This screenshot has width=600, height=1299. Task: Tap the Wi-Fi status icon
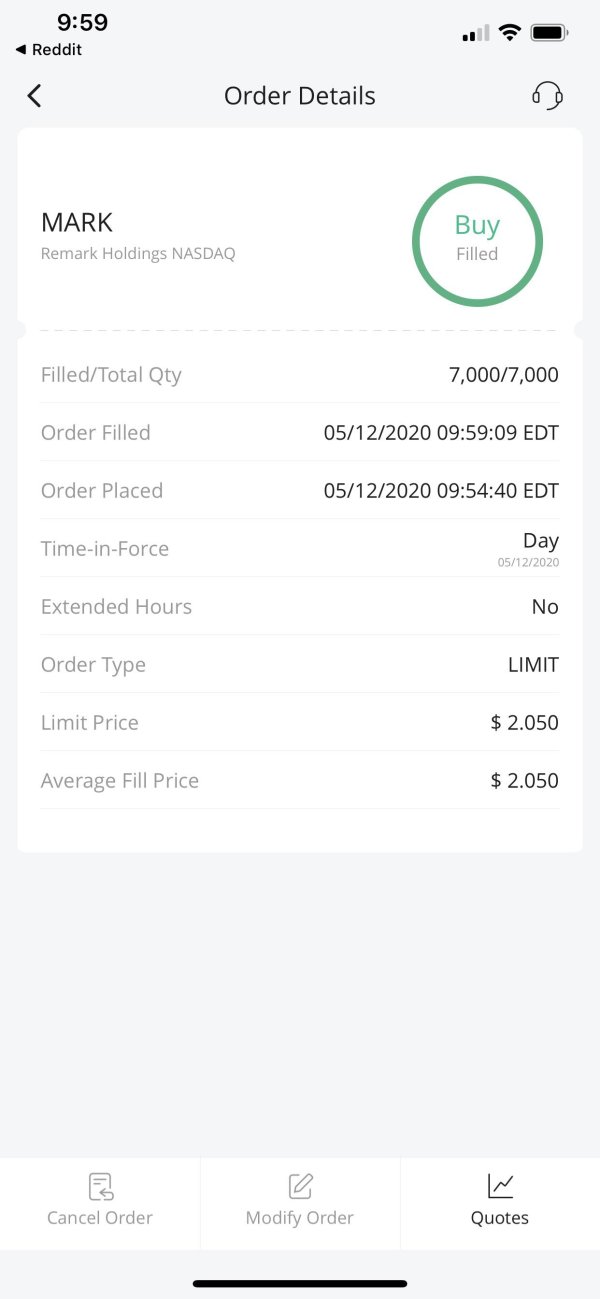510,33
